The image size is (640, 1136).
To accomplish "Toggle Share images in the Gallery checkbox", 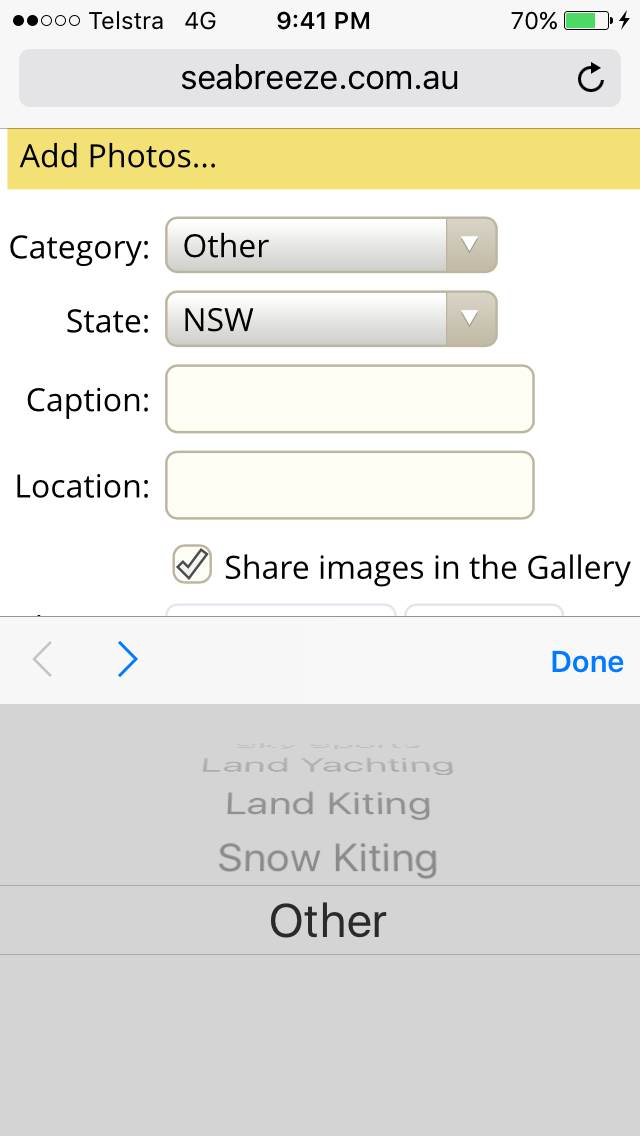I will point(192,565).
